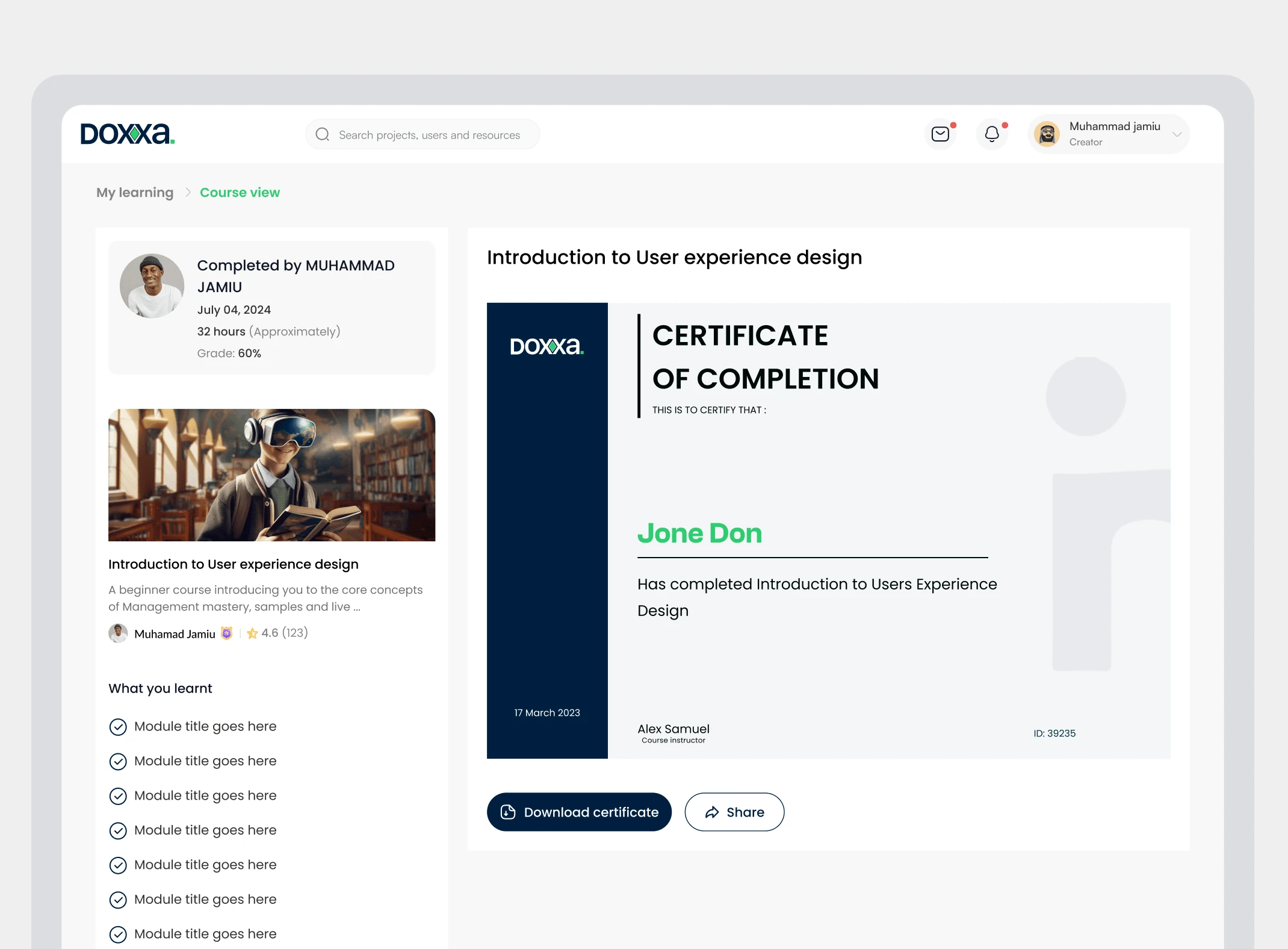The image size is (1288, 949).
Task: Open Introduction to User experience design card title
Action: (234, 564)
